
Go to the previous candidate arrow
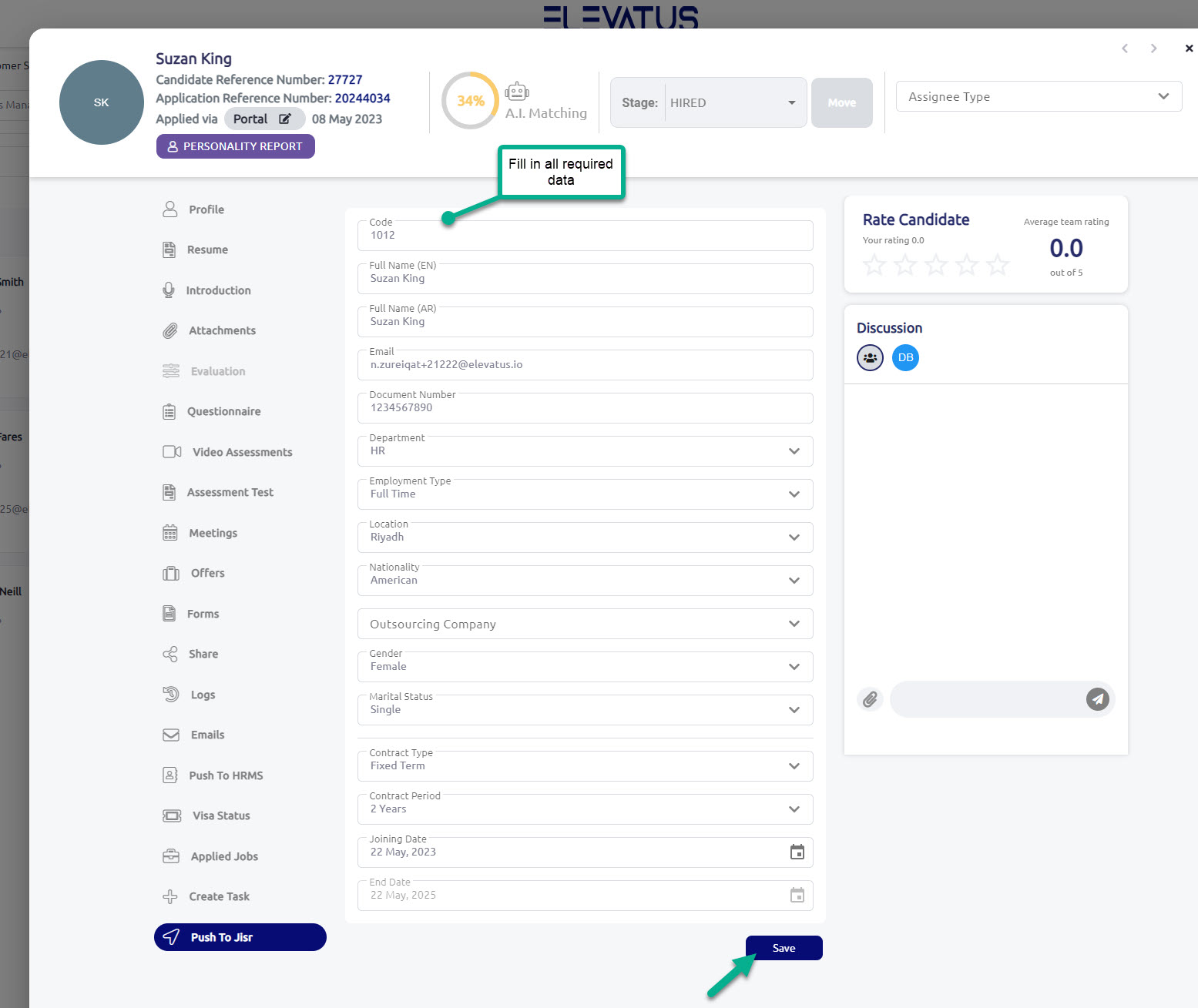[x=1125, y=49]
